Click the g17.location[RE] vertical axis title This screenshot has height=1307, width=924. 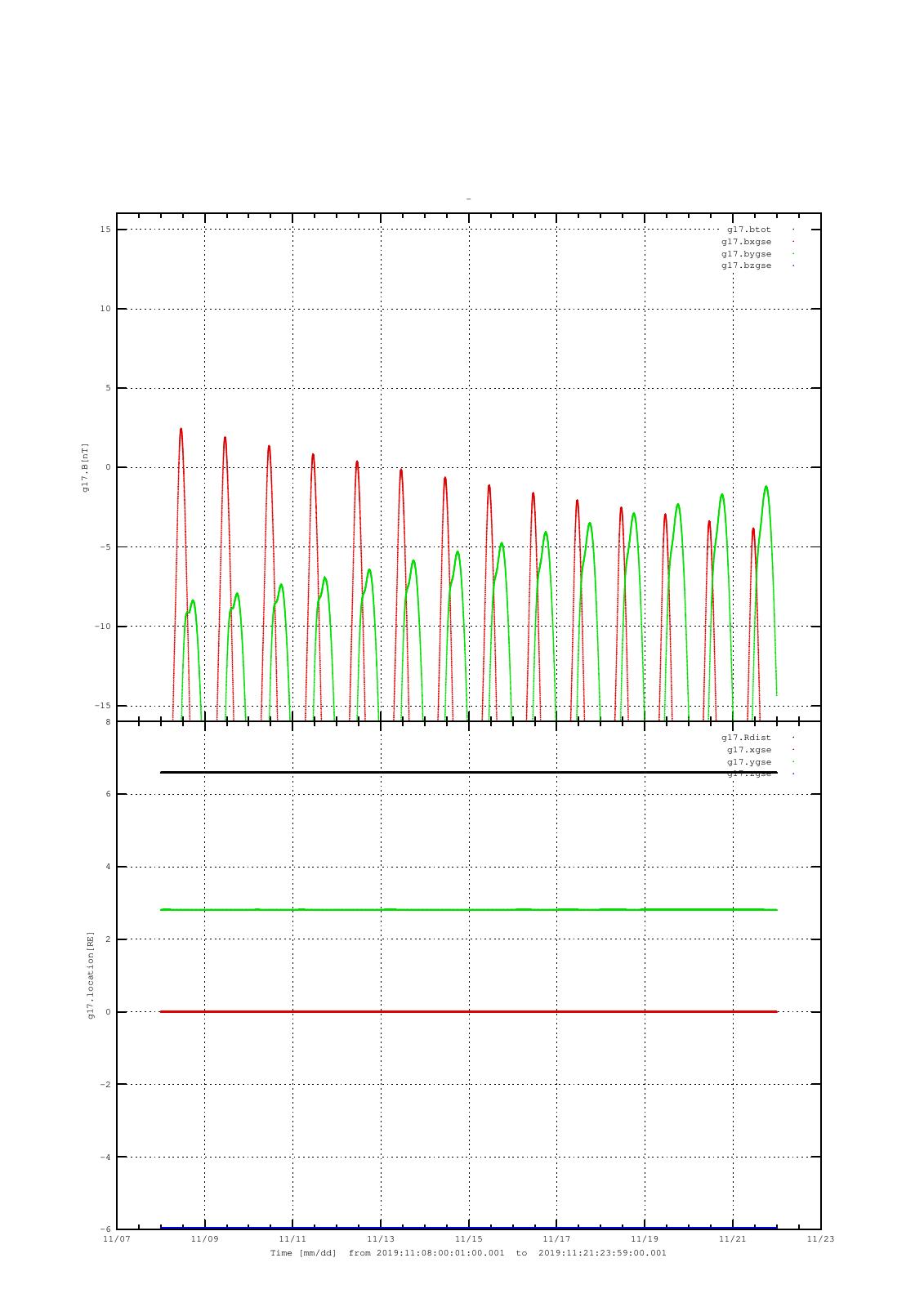pyautogui.click(x=92, y=975)
